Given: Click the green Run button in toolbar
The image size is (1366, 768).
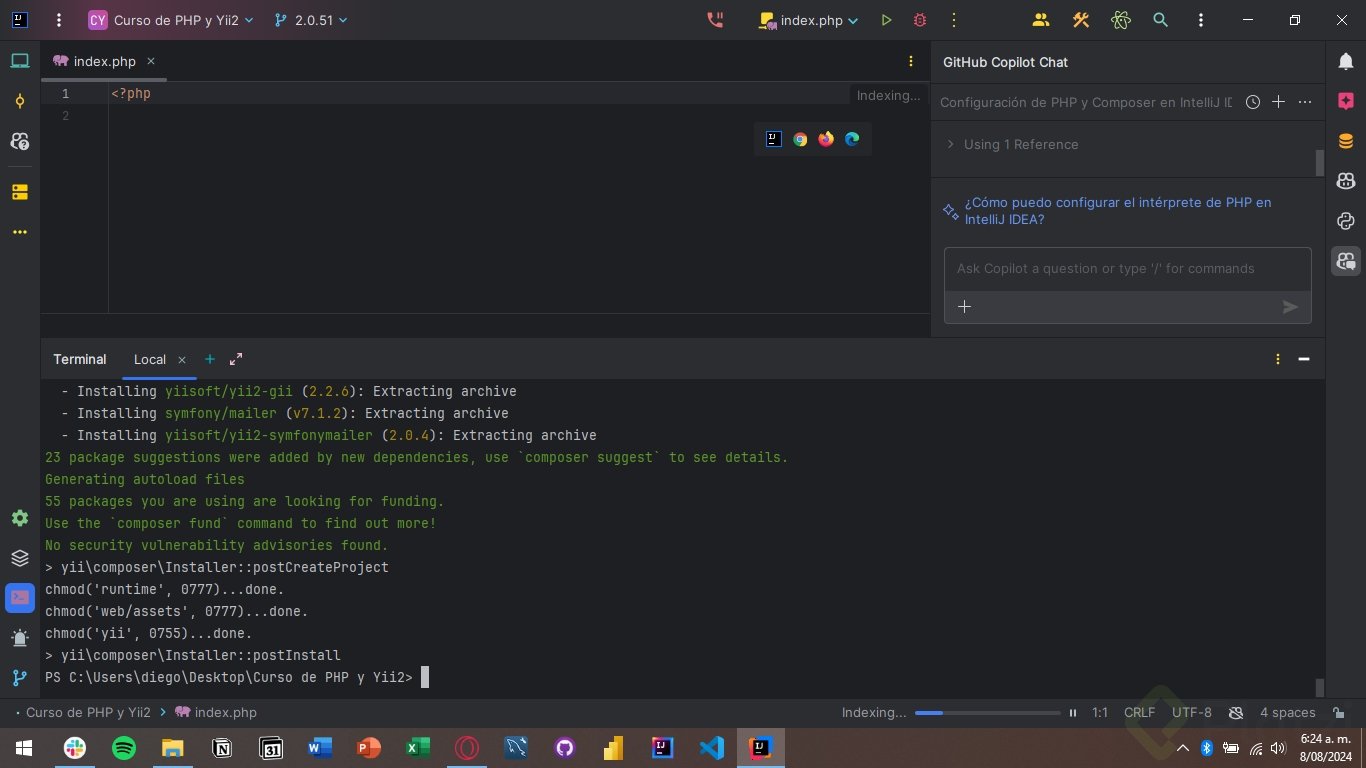Looking at the screenshot, I should click(x=886, y=20).
